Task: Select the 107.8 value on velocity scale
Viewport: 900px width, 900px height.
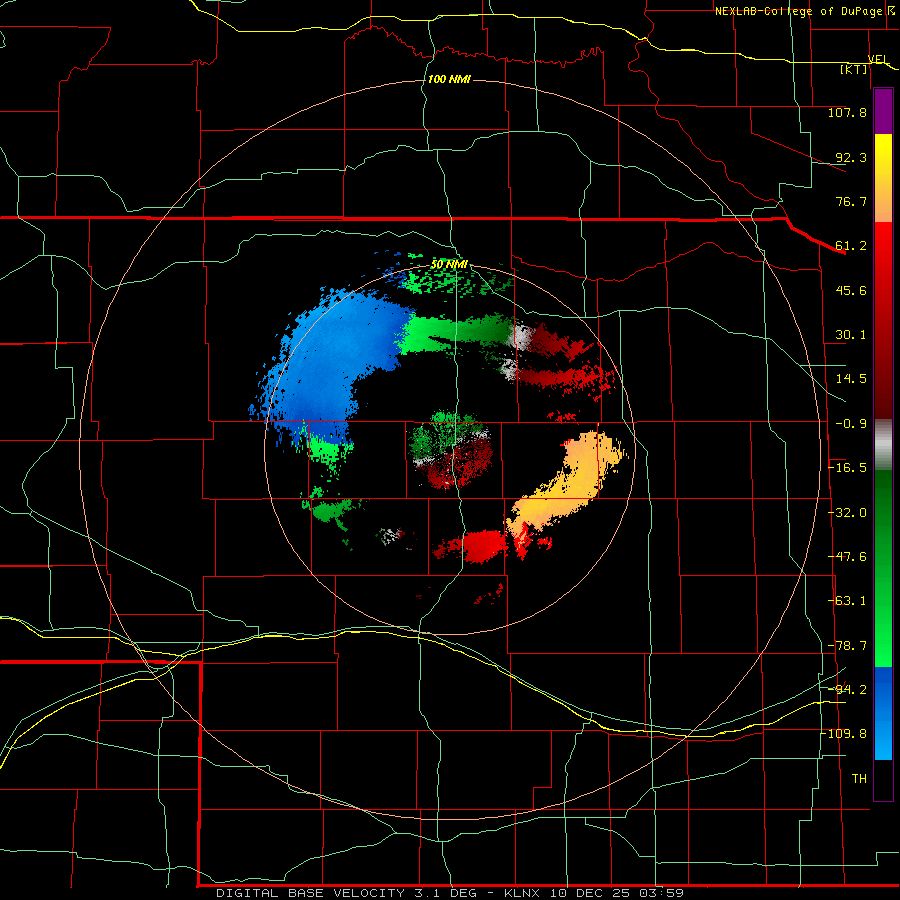Action: tap(847, 112)
